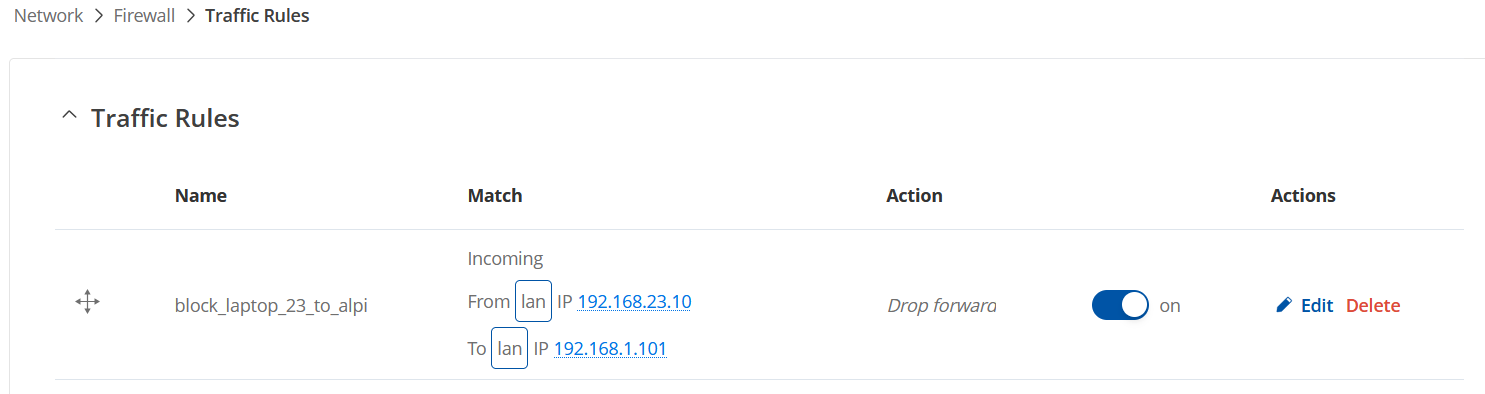
Task: Open source IP 192.168.23.10 link
Action: pyautogui.click(x=634, y=301)
